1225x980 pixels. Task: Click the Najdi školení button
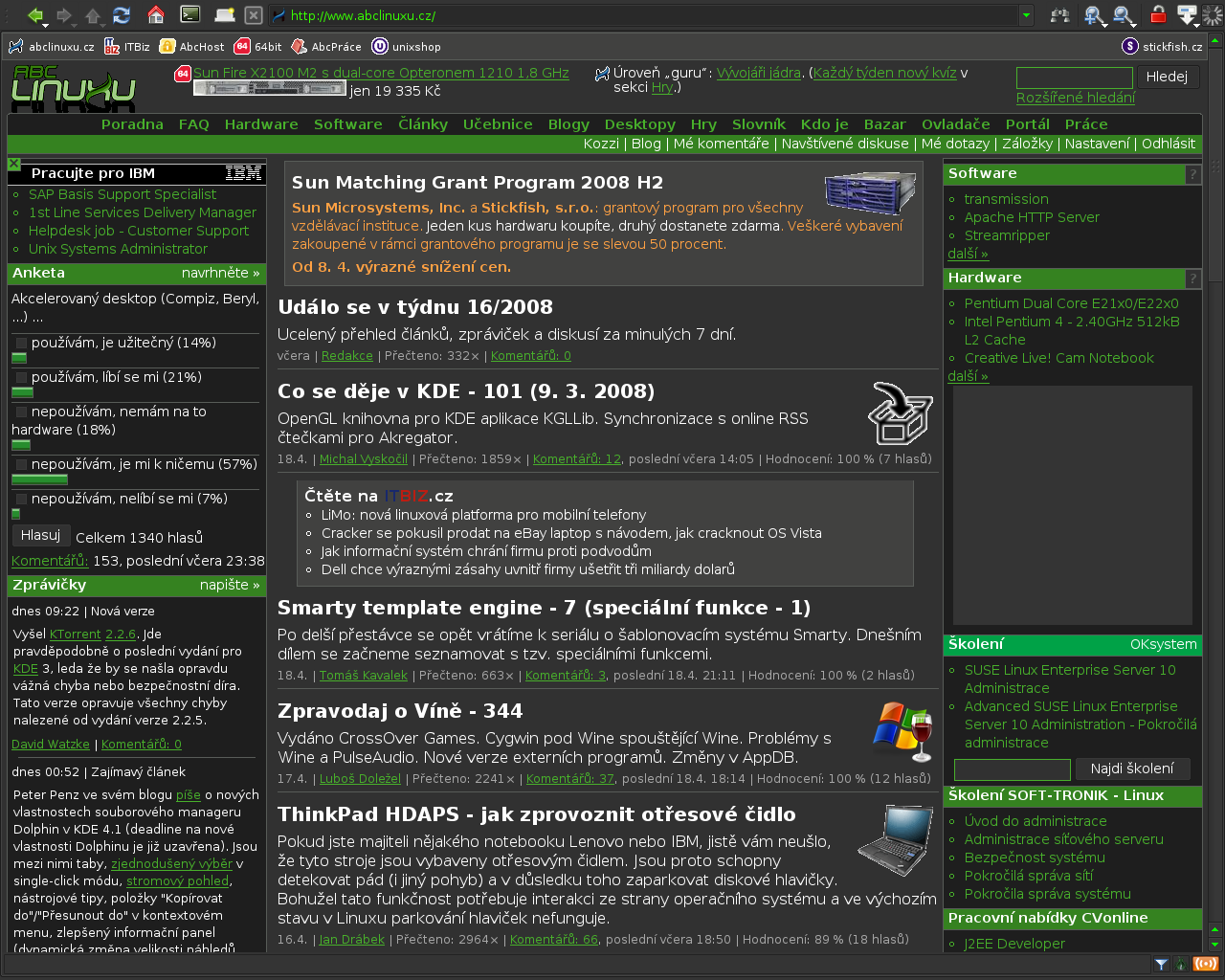click(x=1132, y=768)
